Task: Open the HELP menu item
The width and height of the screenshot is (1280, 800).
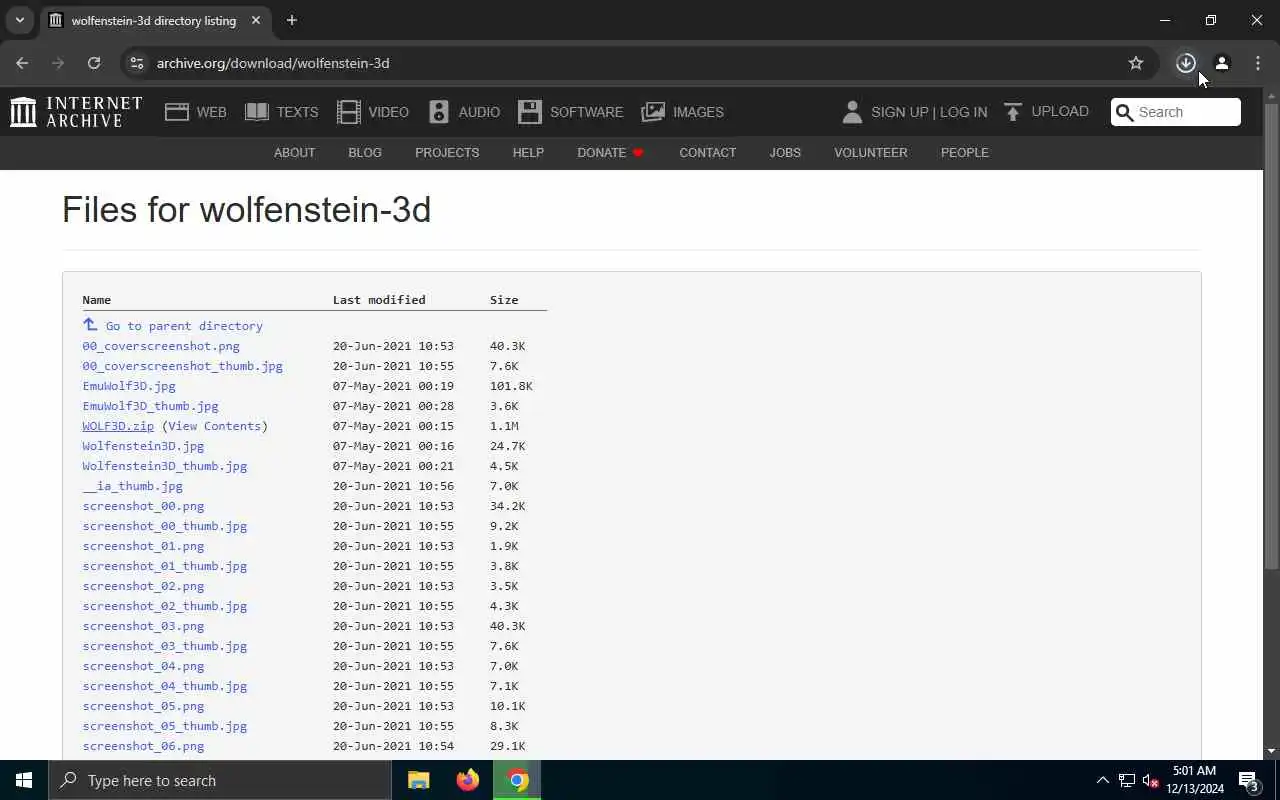Action: [528, 152]
